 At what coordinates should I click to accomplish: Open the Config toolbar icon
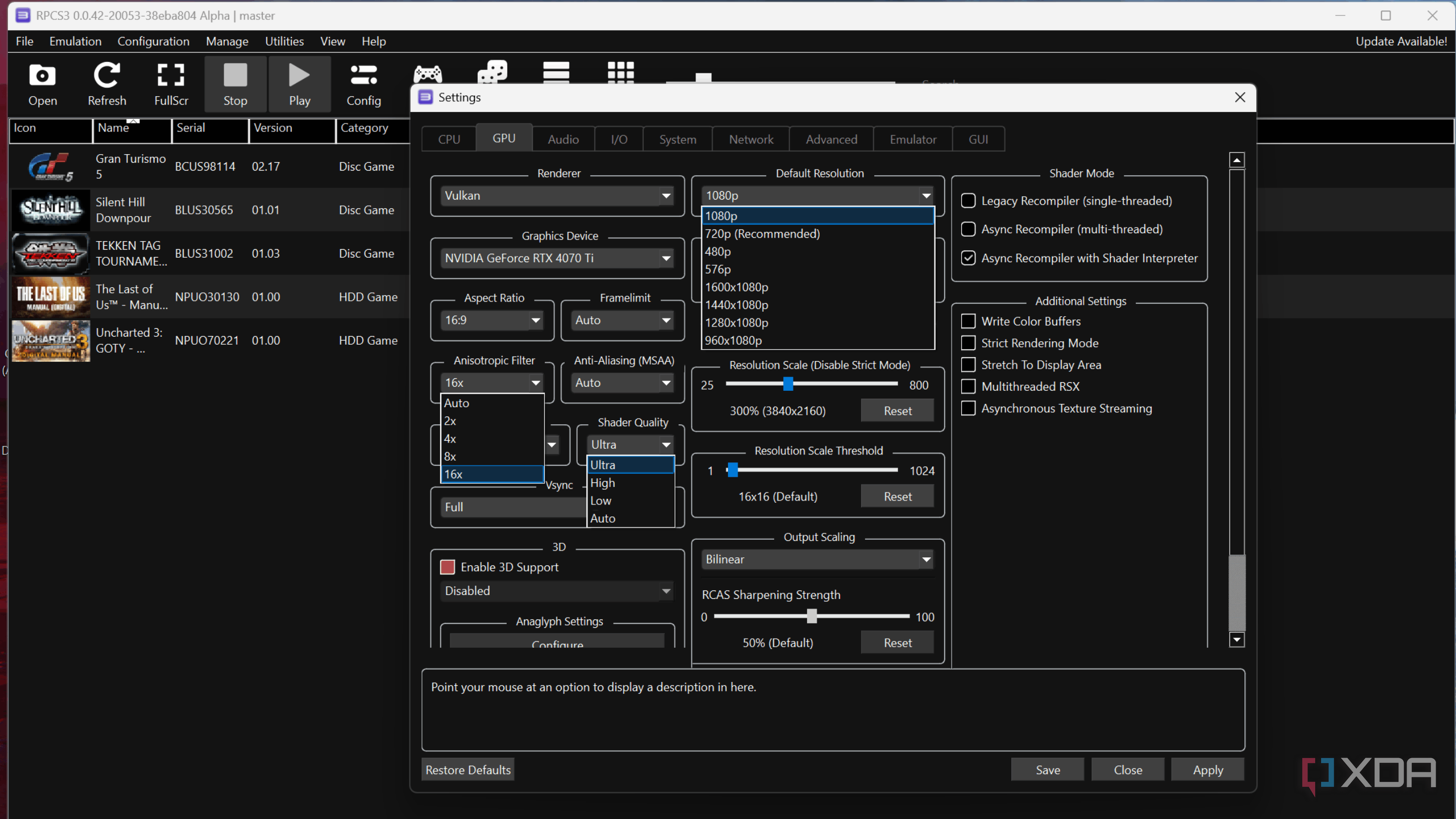coord(363,84)
